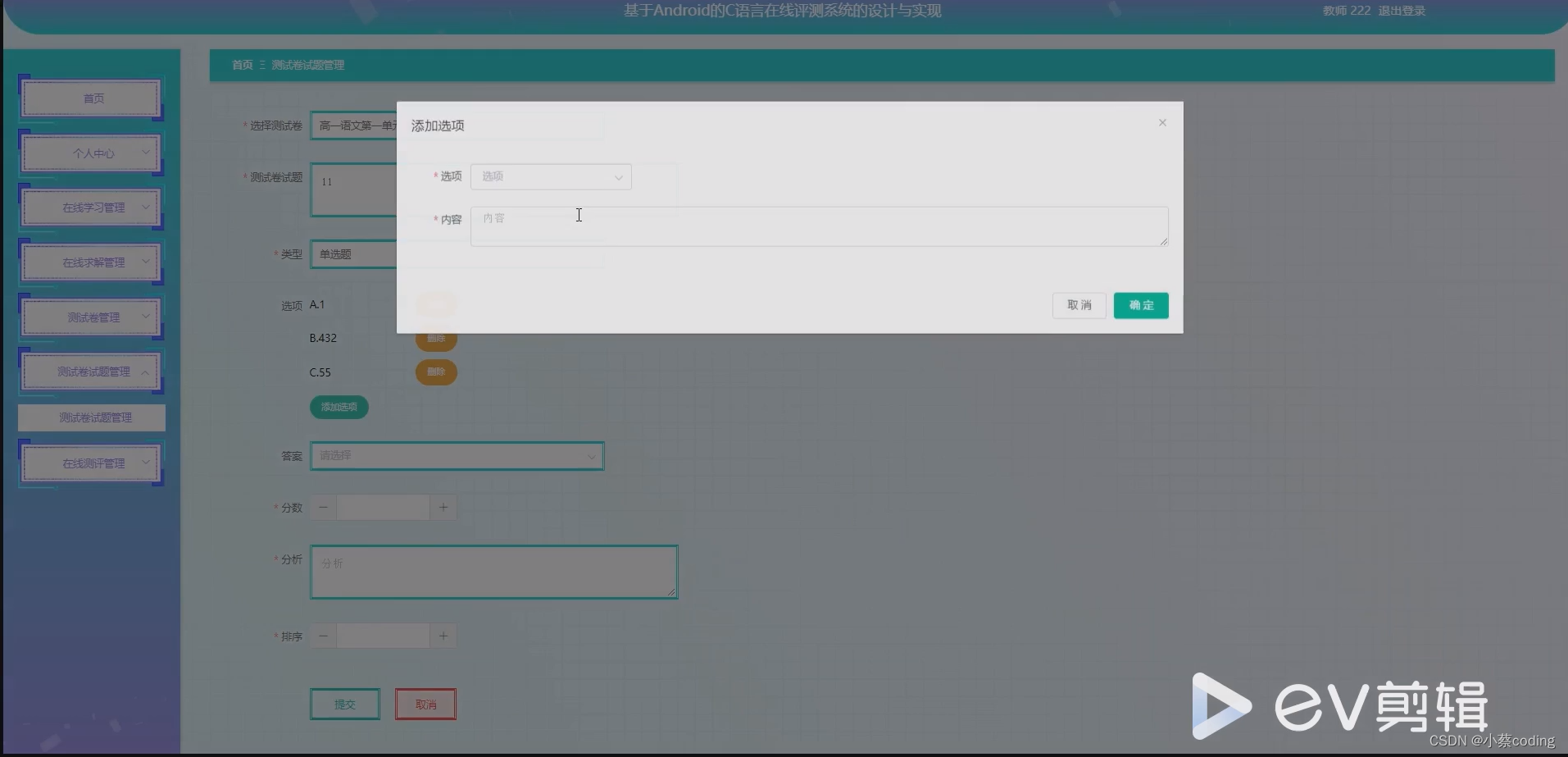The width and height of the screenshot is (1568, 757).
Task: Click 首页 in the breadcrumb
Action: [x=242, y=65]
